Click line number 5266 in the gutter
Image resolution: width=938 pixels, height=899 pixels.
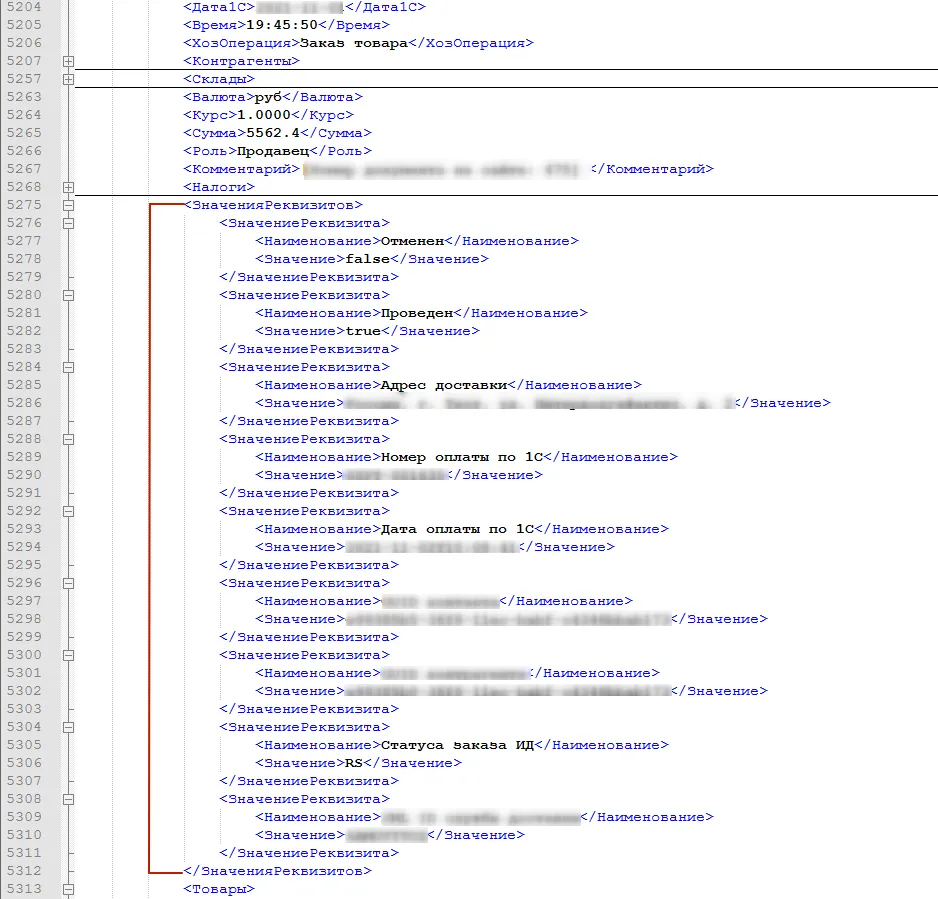coord(23,151)
